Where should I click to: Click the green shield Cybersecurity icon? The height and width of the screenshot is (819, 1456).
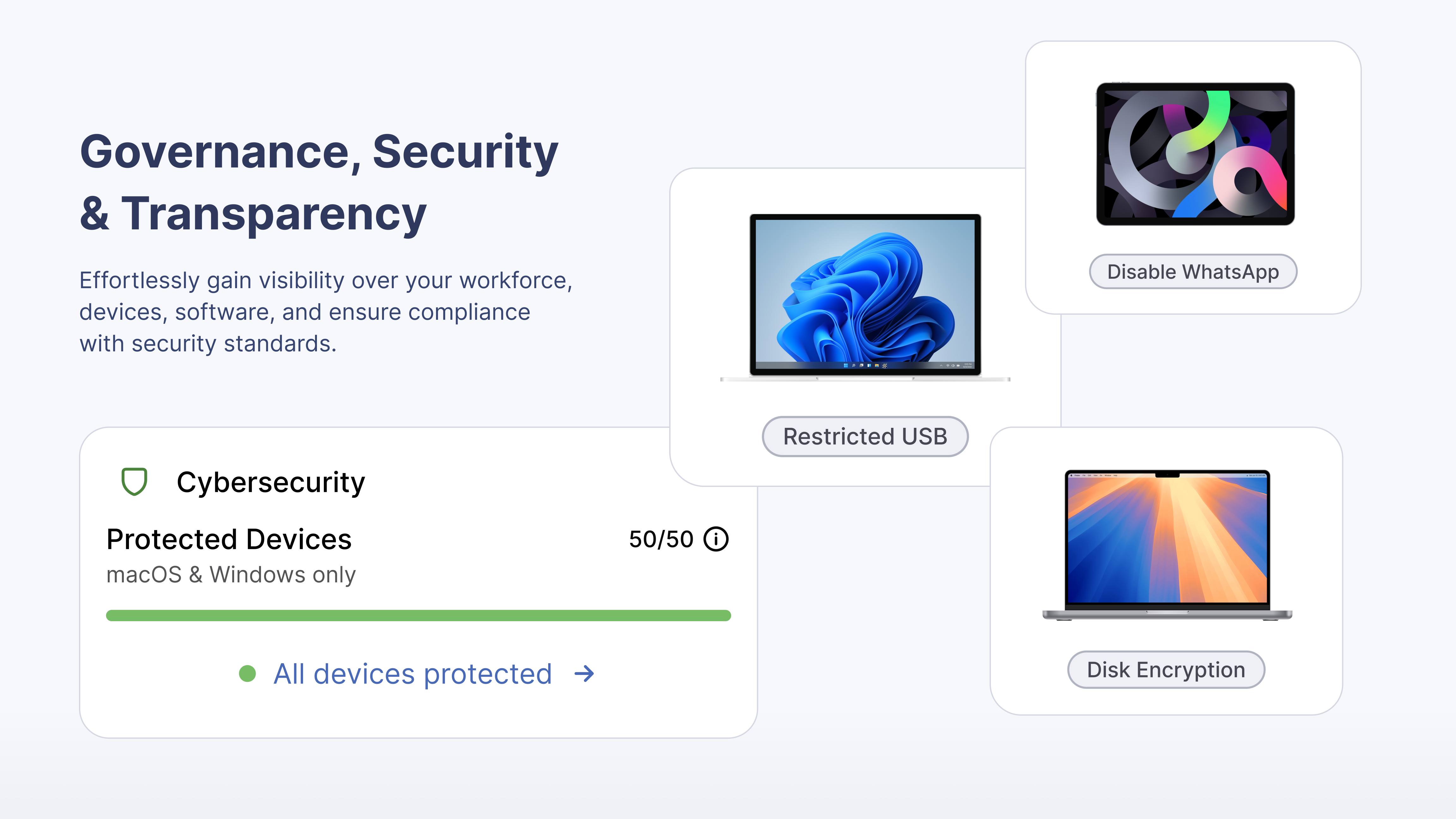click(135, 482)
